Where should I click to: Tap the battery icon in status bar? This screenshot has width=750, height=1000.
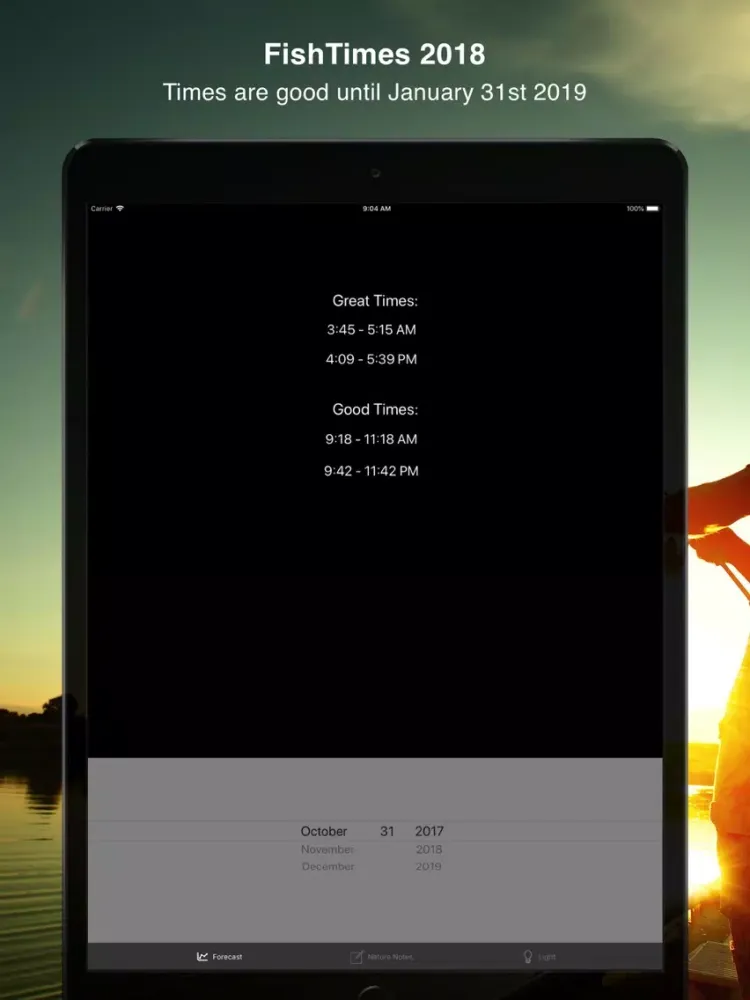pos(652,209)
